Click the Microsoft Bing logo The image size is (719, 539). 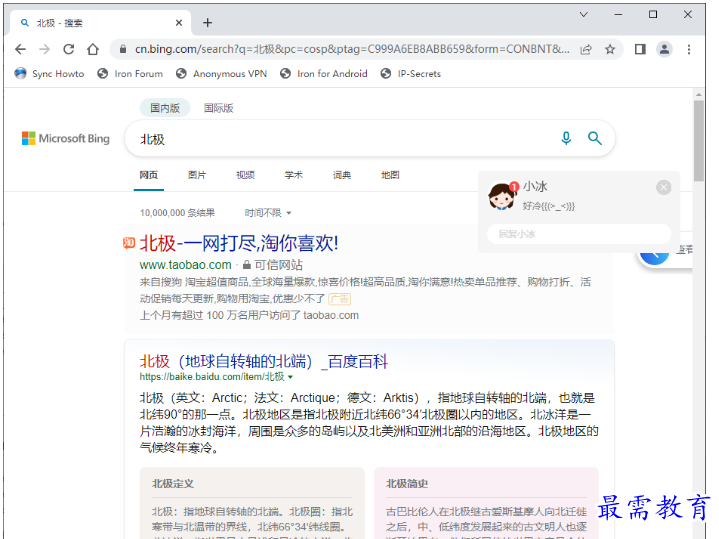pyautogui.click(x=66, y=138)
